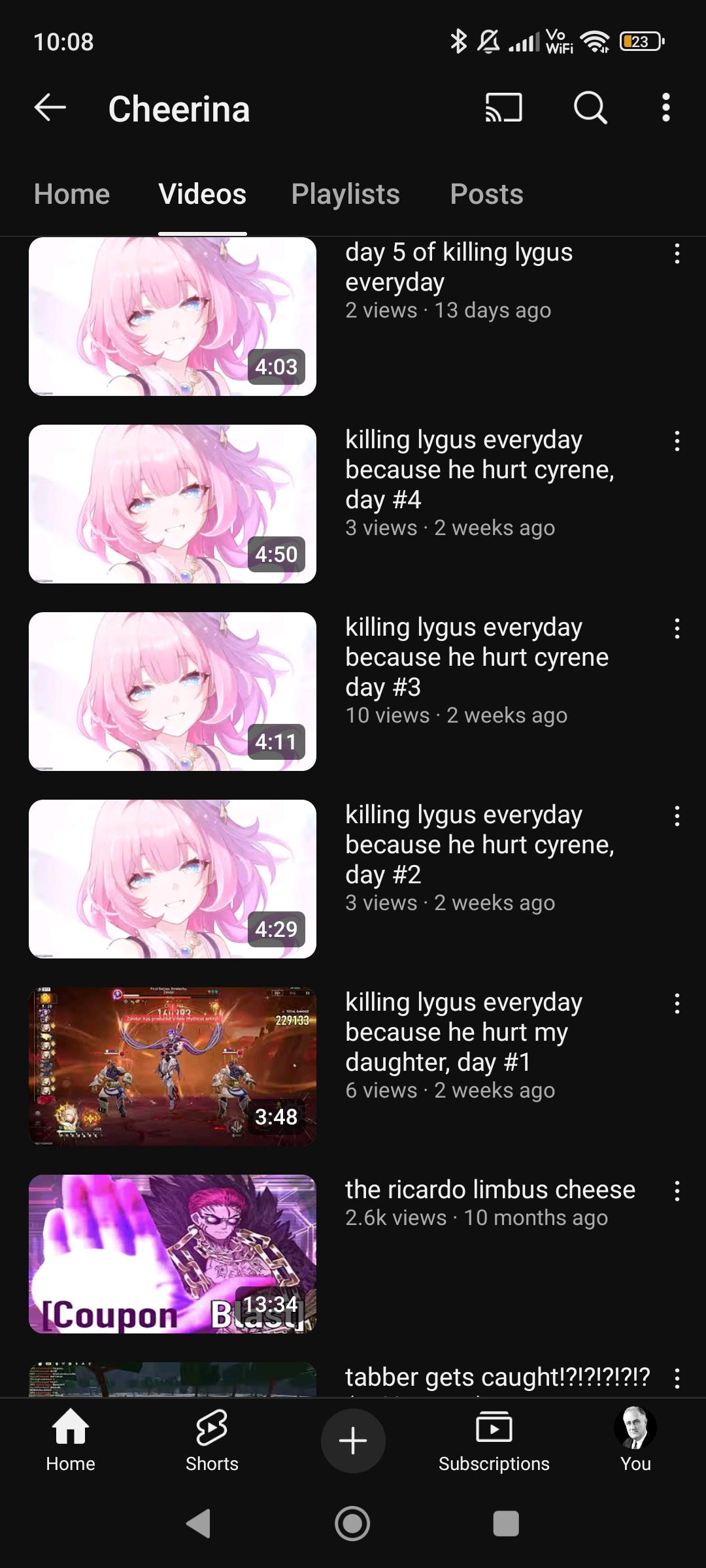
Task: Switch to the Playlists tab
Action: pyautogui.click(x=345, y=194)
